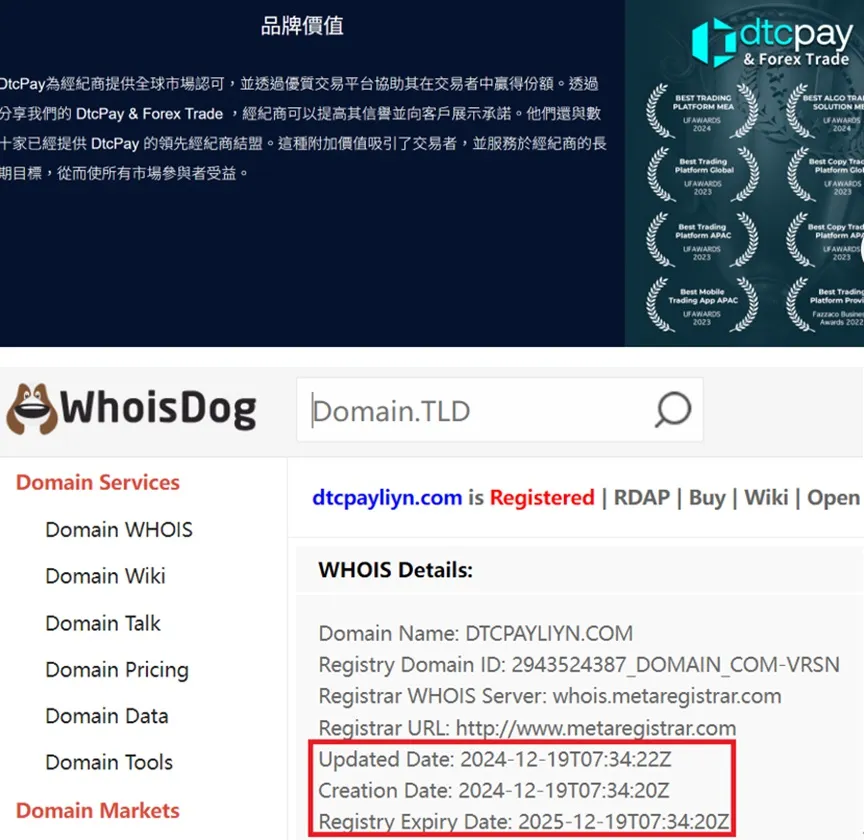Click the Best Mobile Trading App APAC badge
Image resolution: width=864 pixels, height=840 pixels.
[703, 305]
